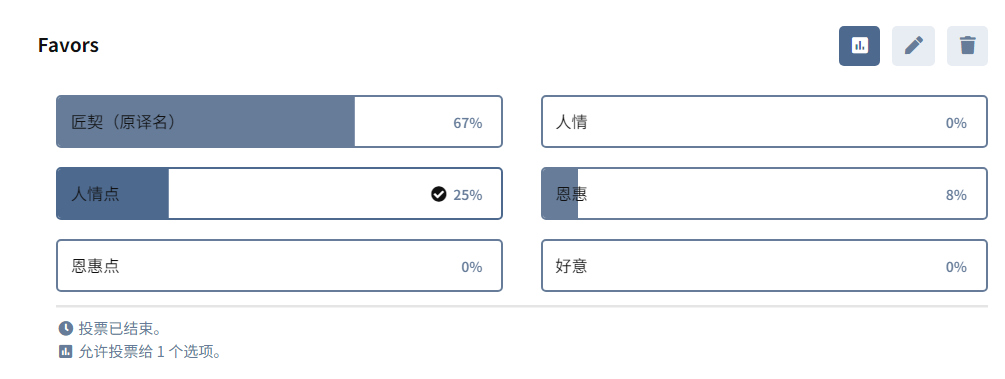1005x379 pixels.
Task: Click the clock icon beside 投票已结束
Action: 65,329
